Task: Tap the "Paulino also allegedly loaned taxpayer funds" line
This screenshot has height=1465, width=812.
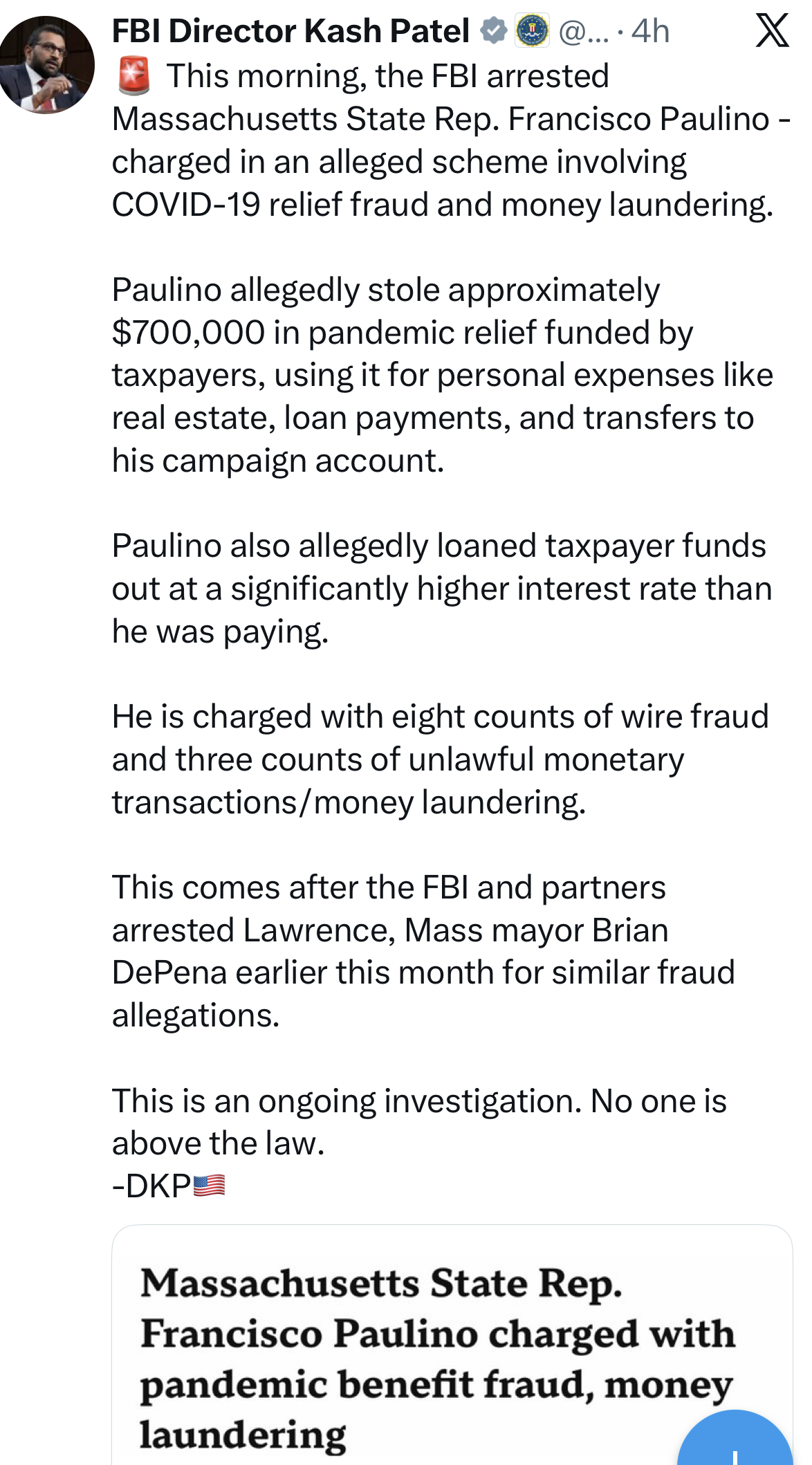Action: pos(439,546)
